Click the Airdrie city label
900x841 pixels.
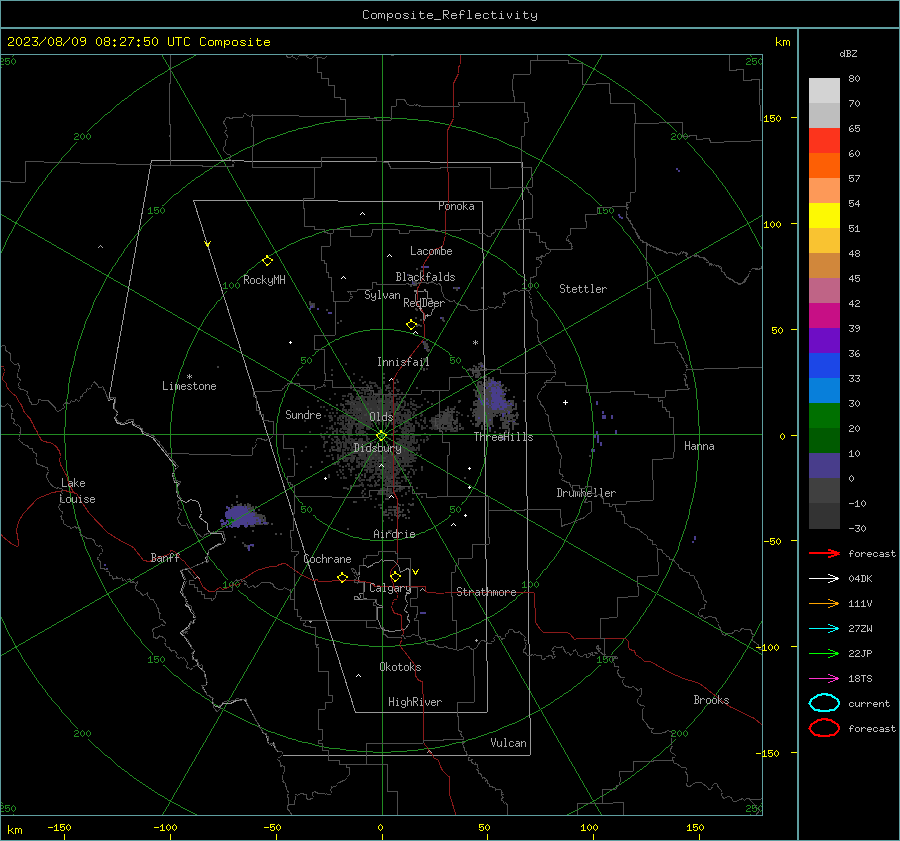[394, 534]
